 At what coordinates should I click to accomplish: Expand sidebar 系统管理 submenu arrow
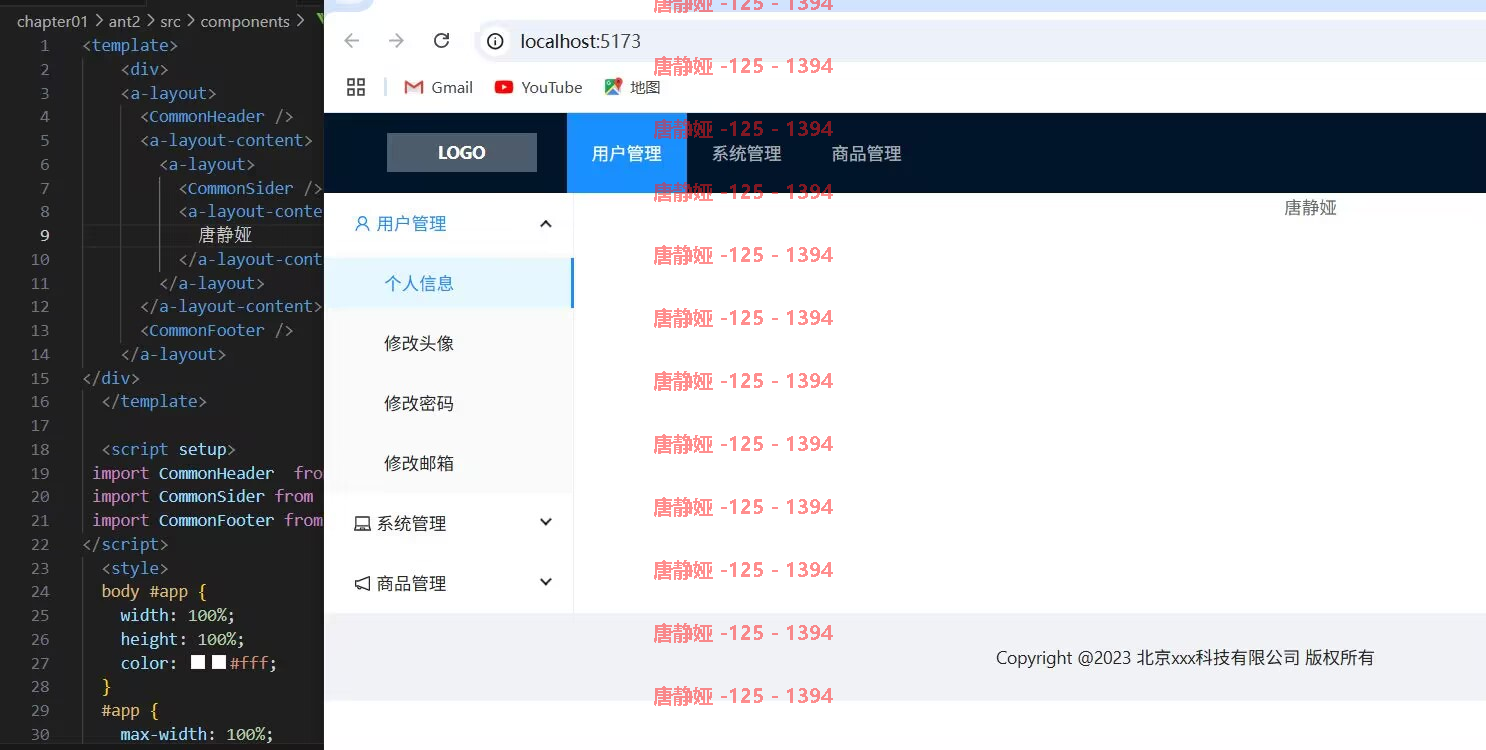click(546, 522)
